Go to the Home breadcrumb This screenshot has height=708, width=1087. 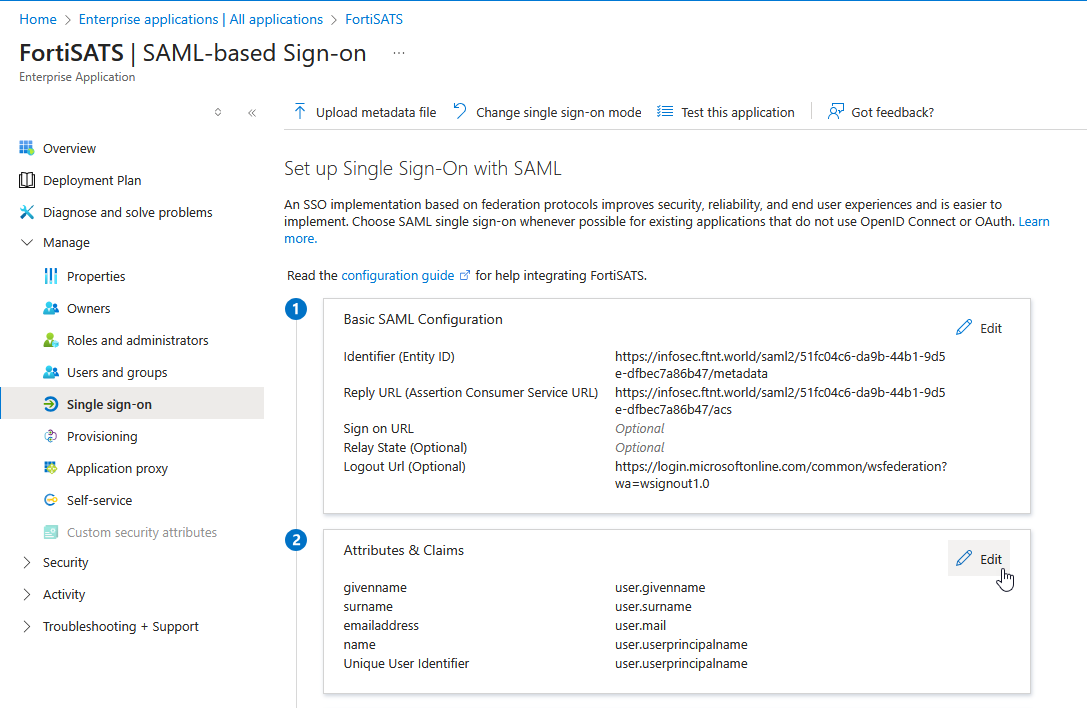[x=38, y=19]
